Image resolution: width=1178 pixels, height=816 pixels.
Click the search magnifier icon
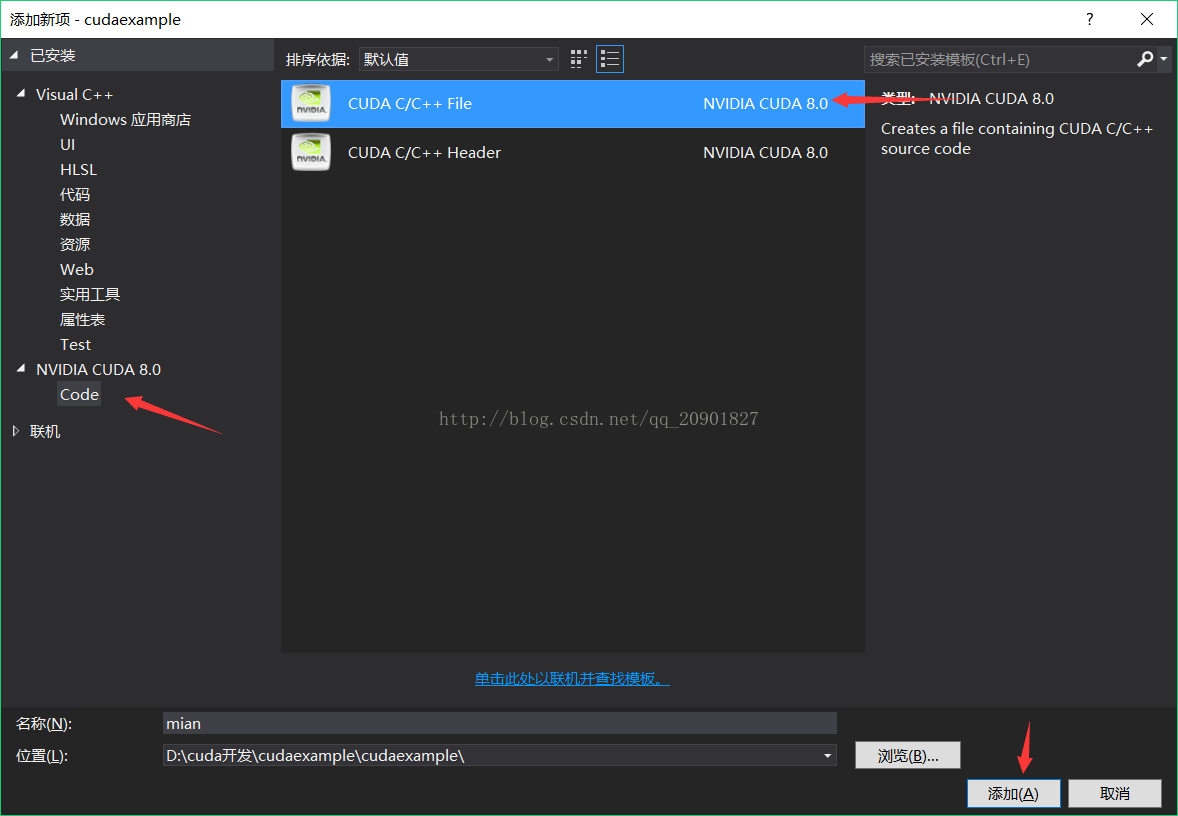point(1145,59)
